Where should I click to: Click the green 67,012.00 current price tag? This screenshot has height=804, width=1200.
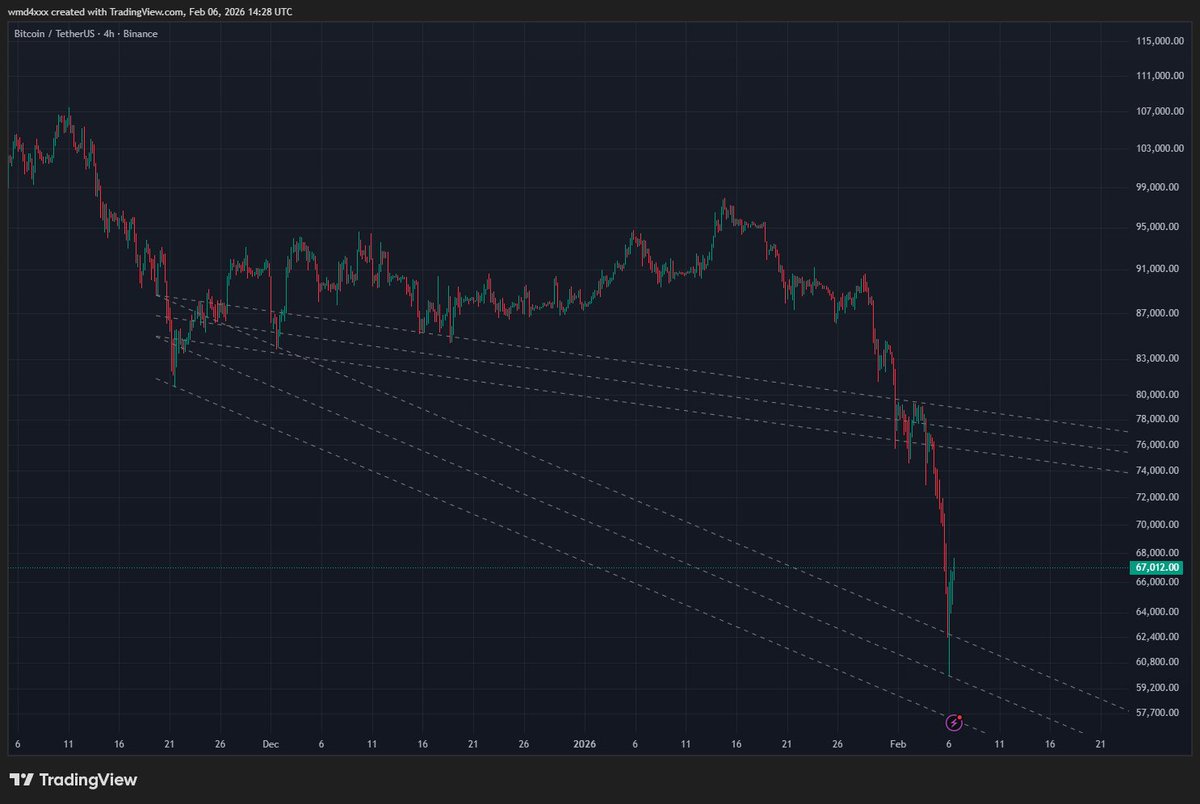tap(1158, 567)
